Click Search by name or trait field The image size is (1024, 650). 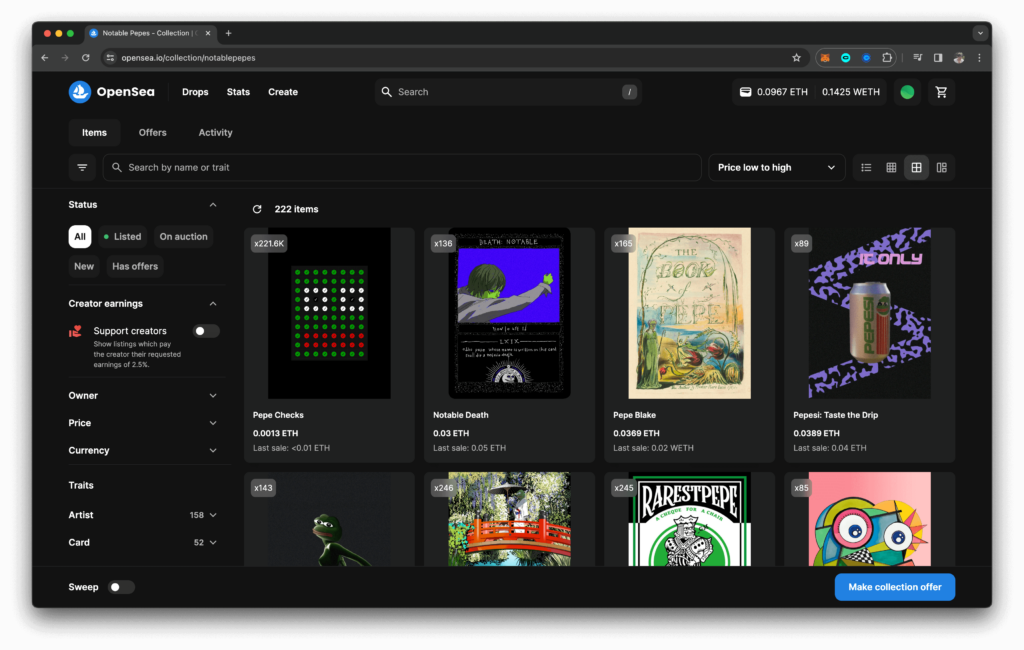point(402,168)
